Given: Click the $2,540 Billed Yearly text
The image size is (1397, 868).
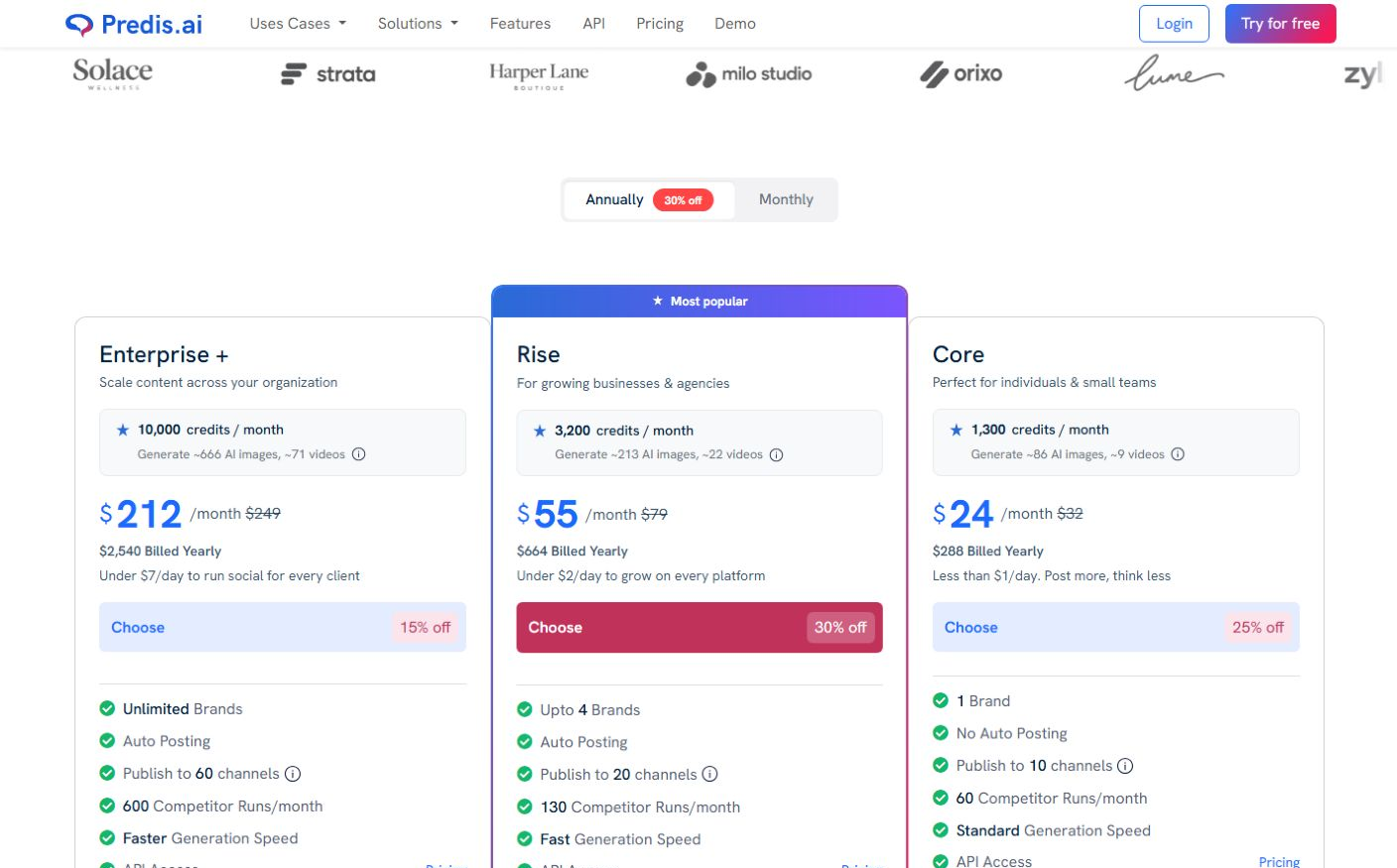Looking at the screenshot, I should click(x=161, y=551).
